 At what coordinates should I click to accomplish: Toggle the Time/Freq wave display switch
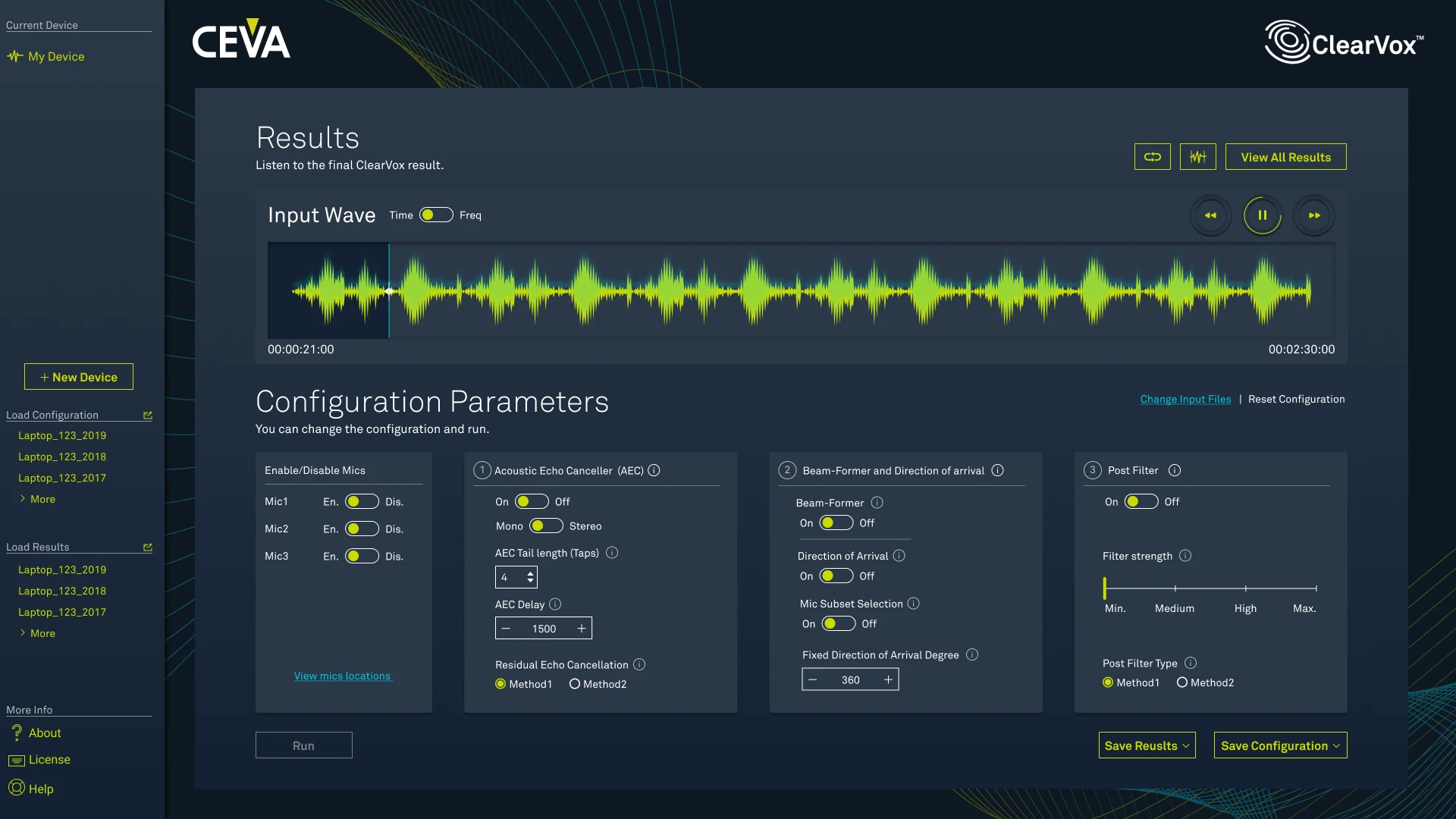pos(436,215)
